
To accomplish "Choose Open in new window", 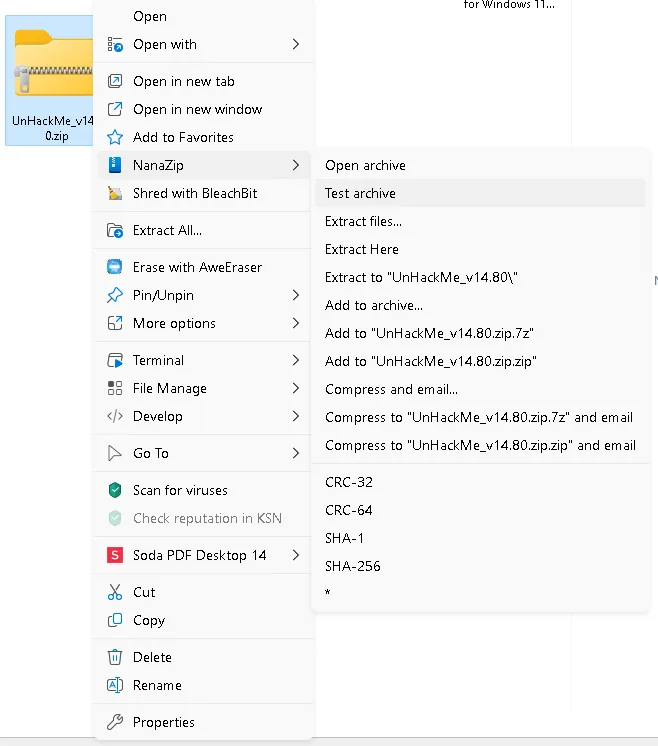I will click(x=197, y=109).
